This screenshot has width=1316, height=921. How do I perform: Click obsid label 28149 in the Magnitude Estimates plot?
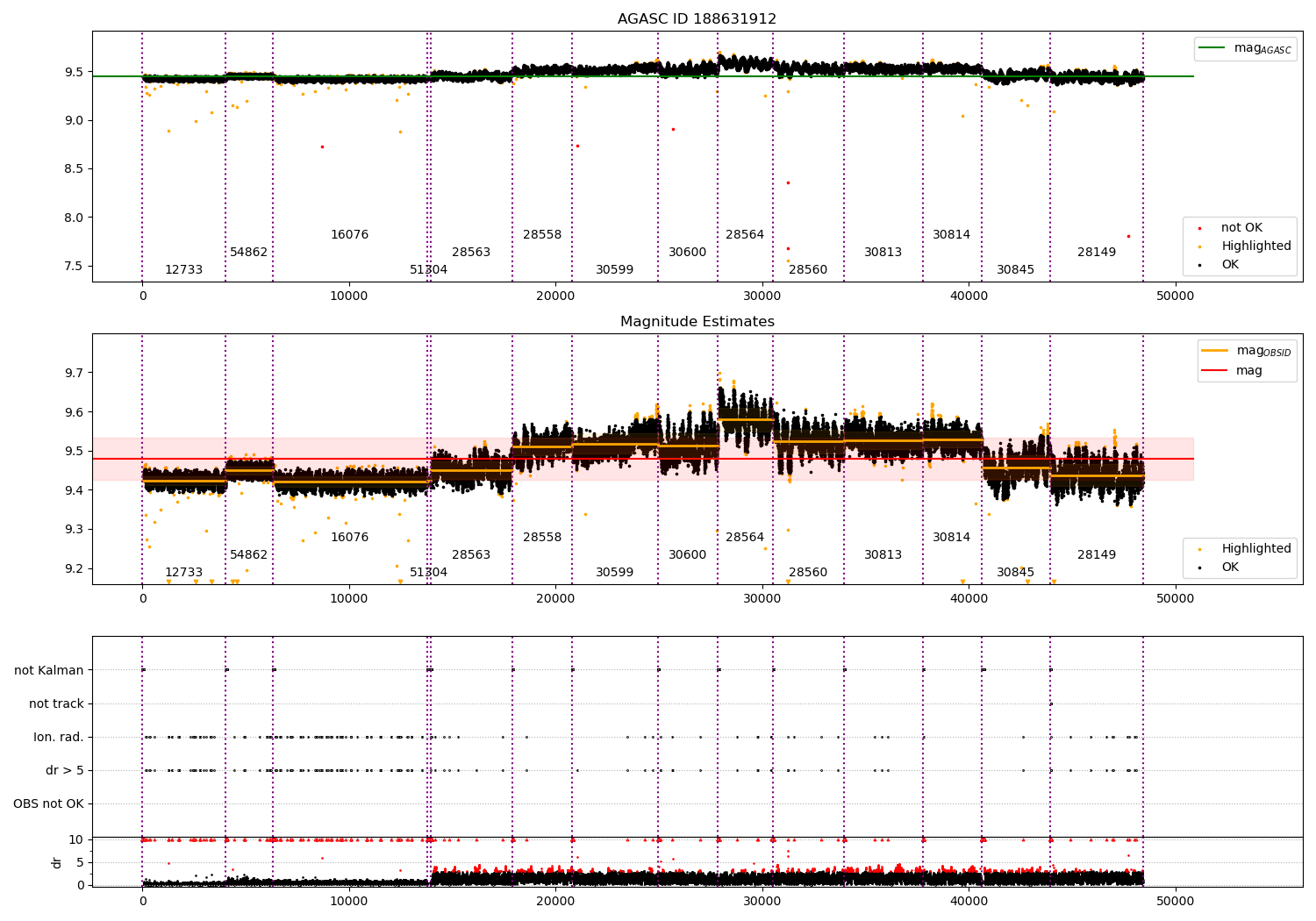click(1097, 555)
